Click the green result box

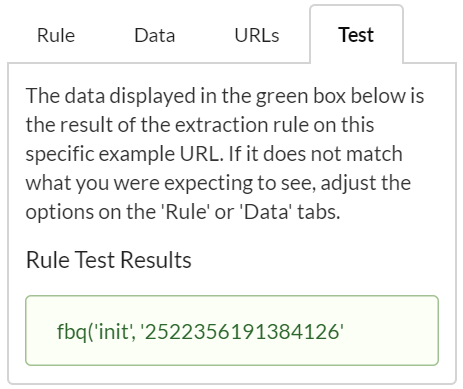coord(232,330)
